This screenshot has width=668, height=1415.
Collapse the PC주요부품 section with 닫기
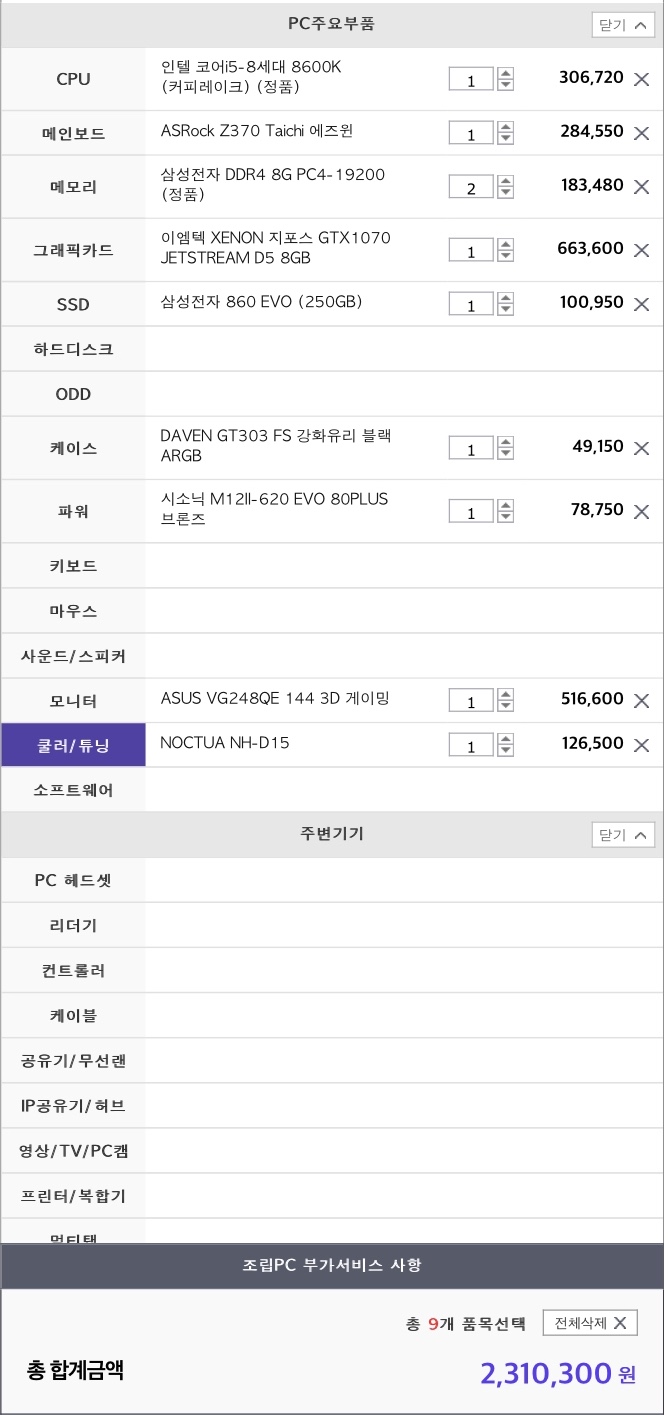pyautogui.click(x=623, y=25)
